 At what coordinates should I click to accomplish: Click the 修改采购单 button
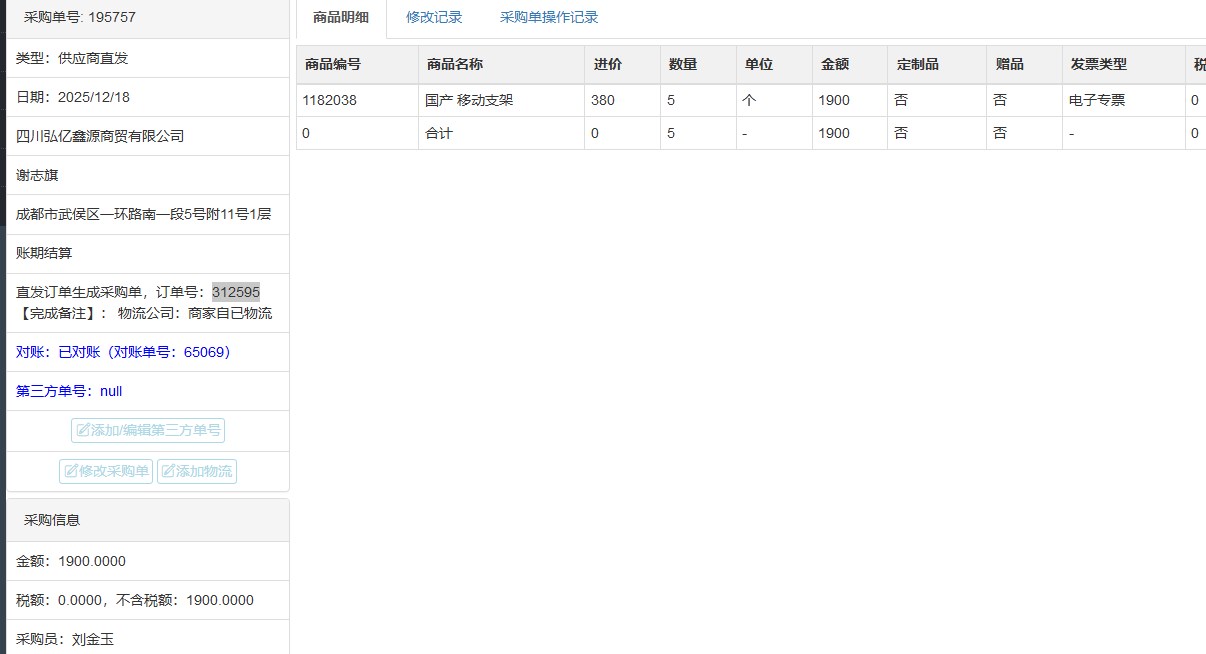[x=106, y=471]
